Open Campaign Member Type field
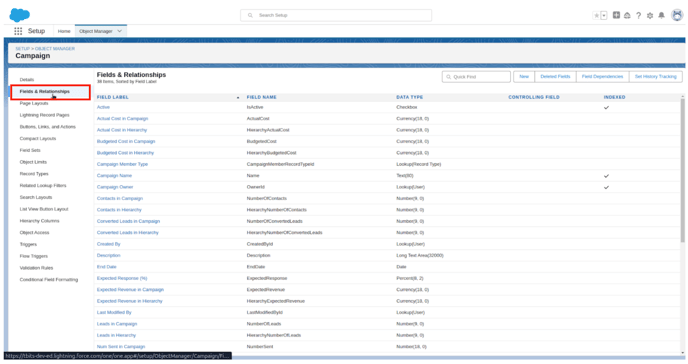This screenshot has height=364, width=688. [x=122, y=164]
